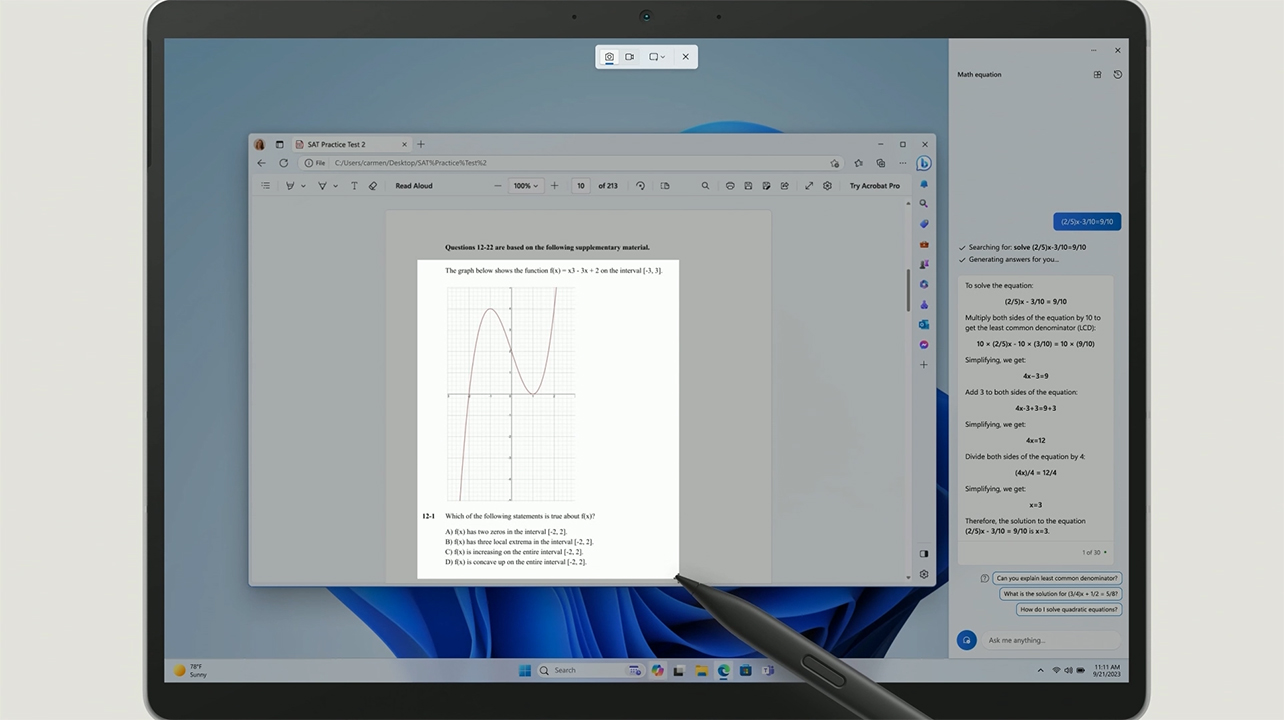This screenshot has width=1284, height=720.
Task: Toggle the PDF page view layout
Action: click(665, 186)
